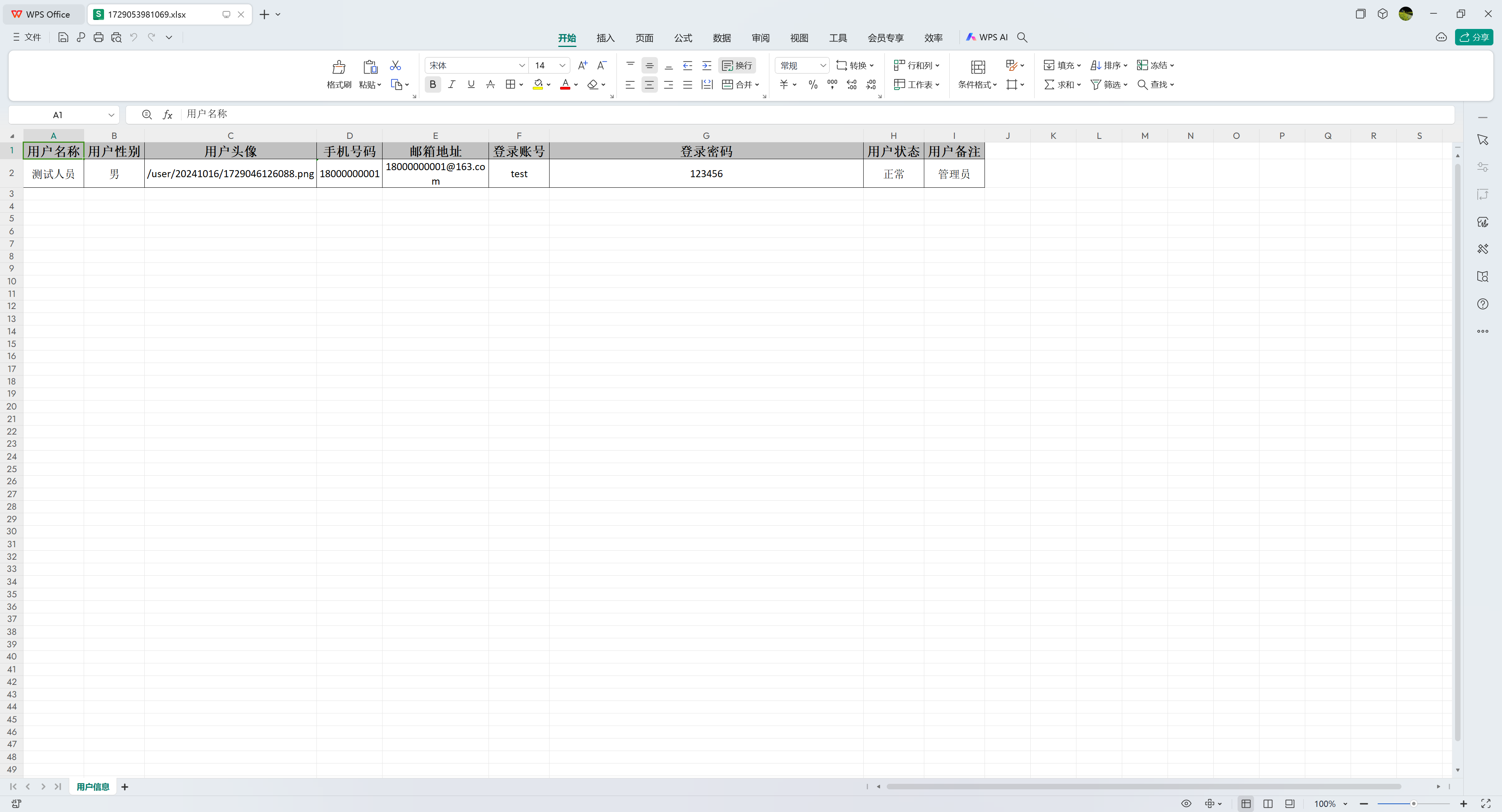Click the green 分享 share button
1502x812 pixels.
point(1474,37)
